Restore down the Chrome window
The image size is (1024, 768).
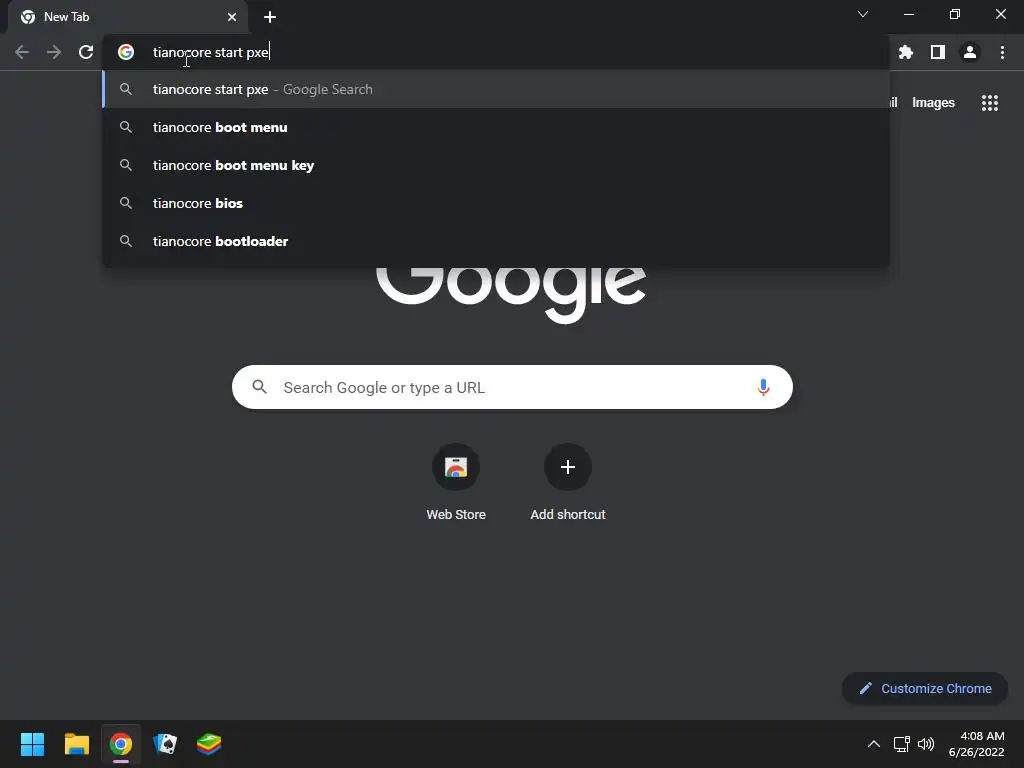pos(954,14)
